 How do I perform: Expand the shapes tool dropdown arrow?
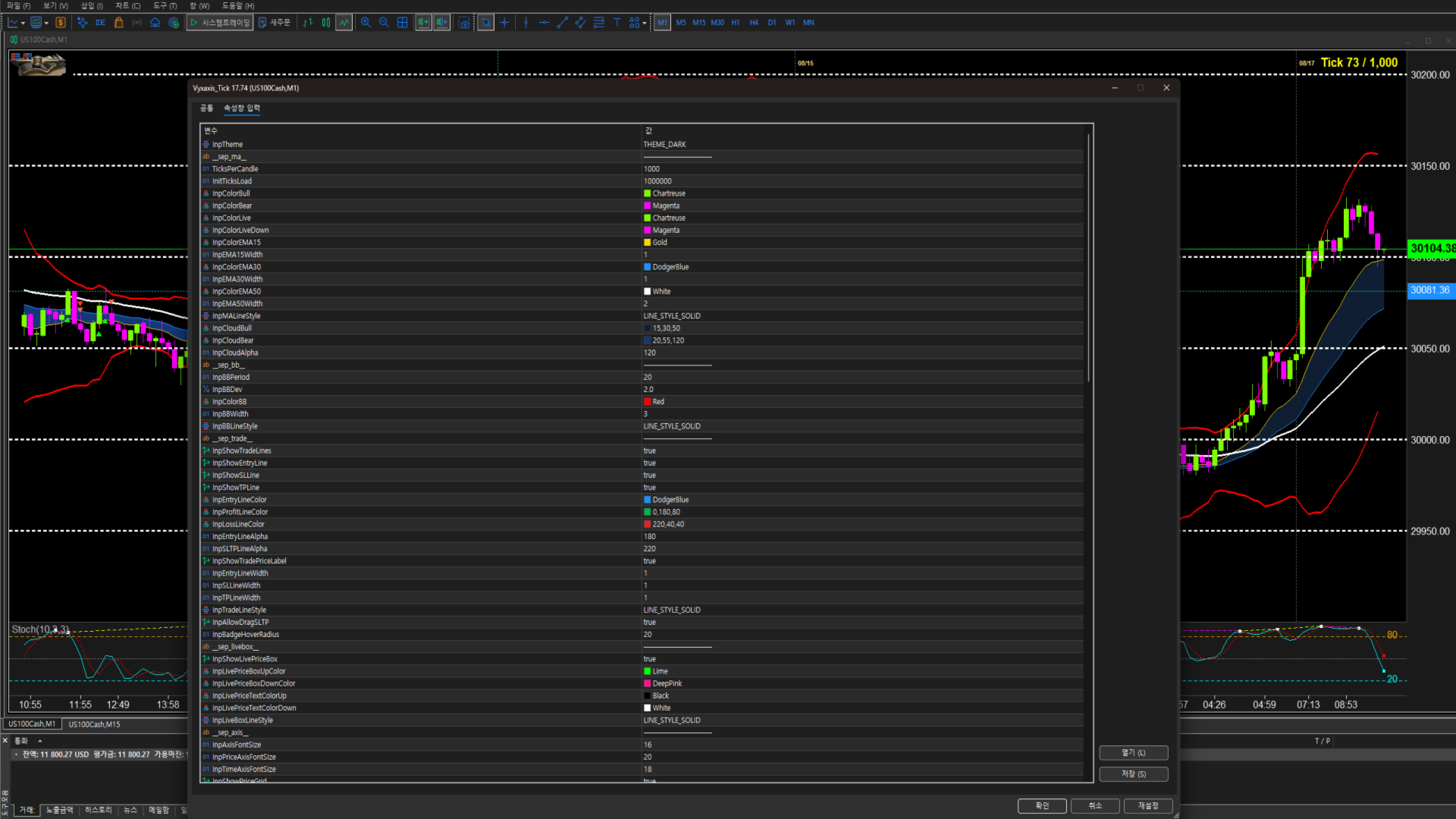pos(645,23)
